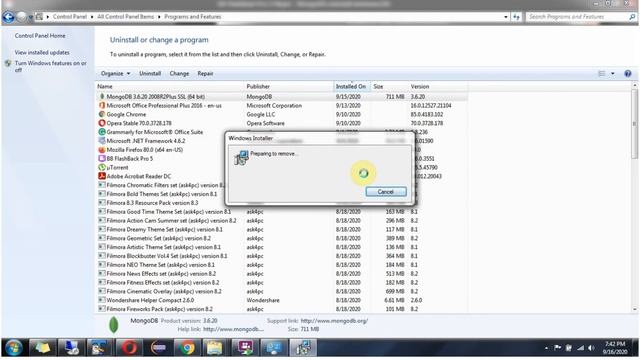Click the Windows Start button

(13, 348)
